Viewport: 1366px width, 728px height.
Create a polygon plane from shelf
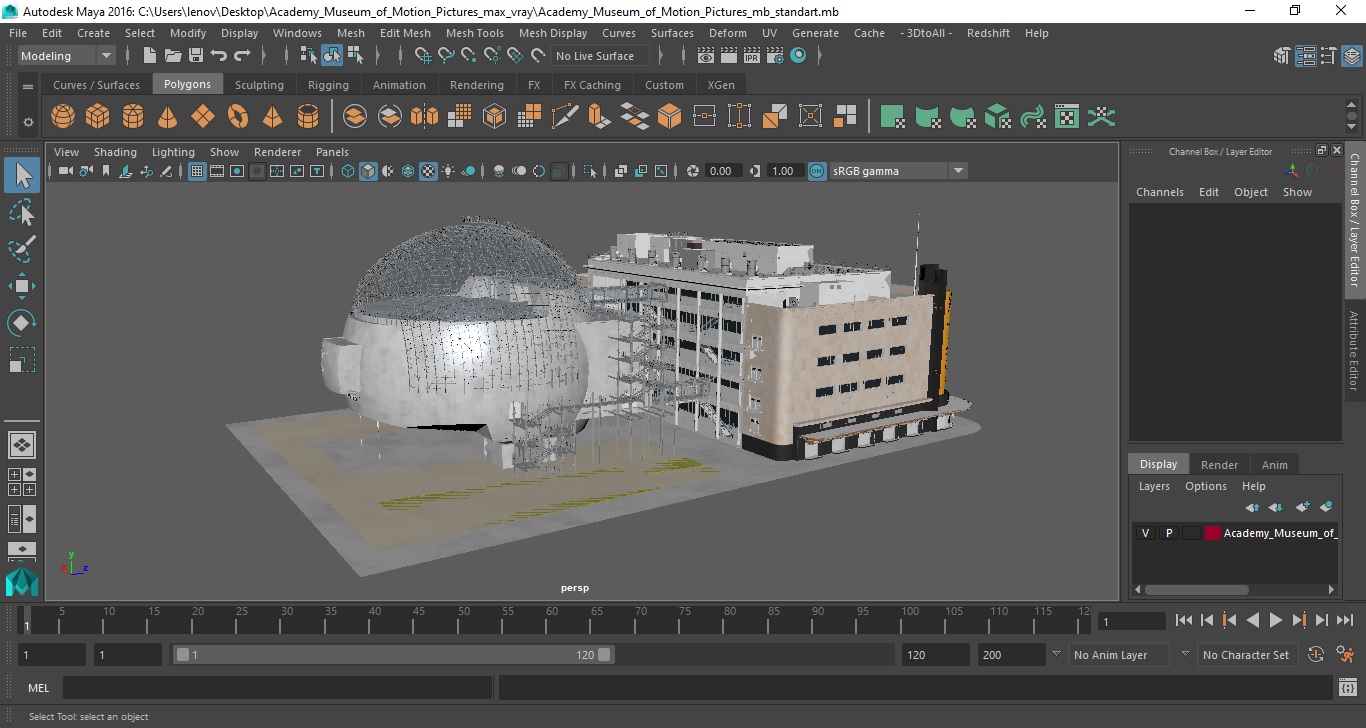pyautogui.click(x=203, y=117)
